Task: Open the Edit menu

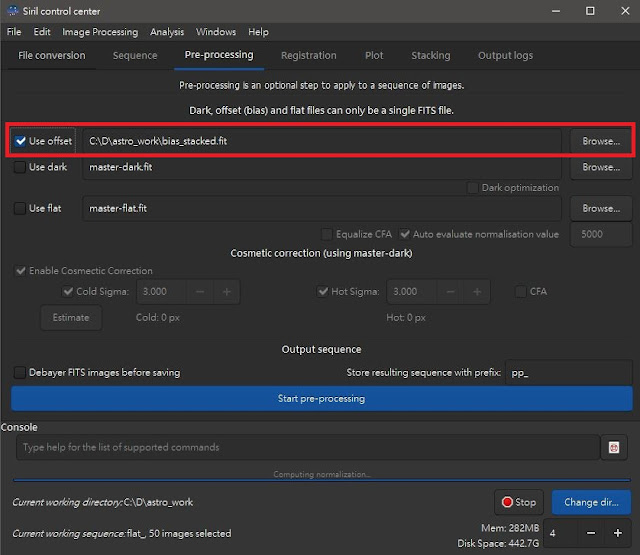Action: pos(42,32)
